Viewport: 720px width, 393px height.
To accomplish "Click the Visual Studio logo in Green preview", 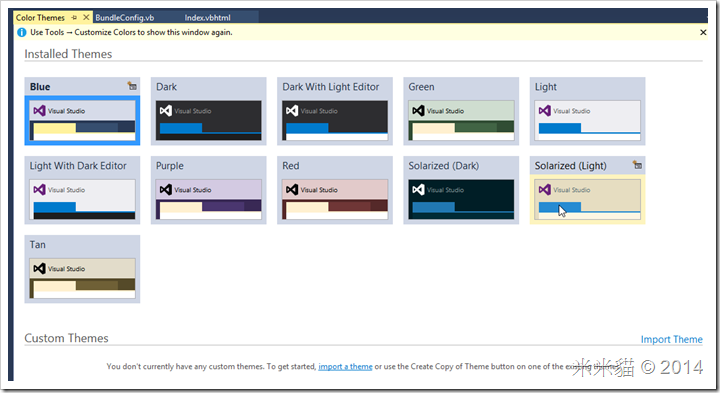I will tap(418, 111).
